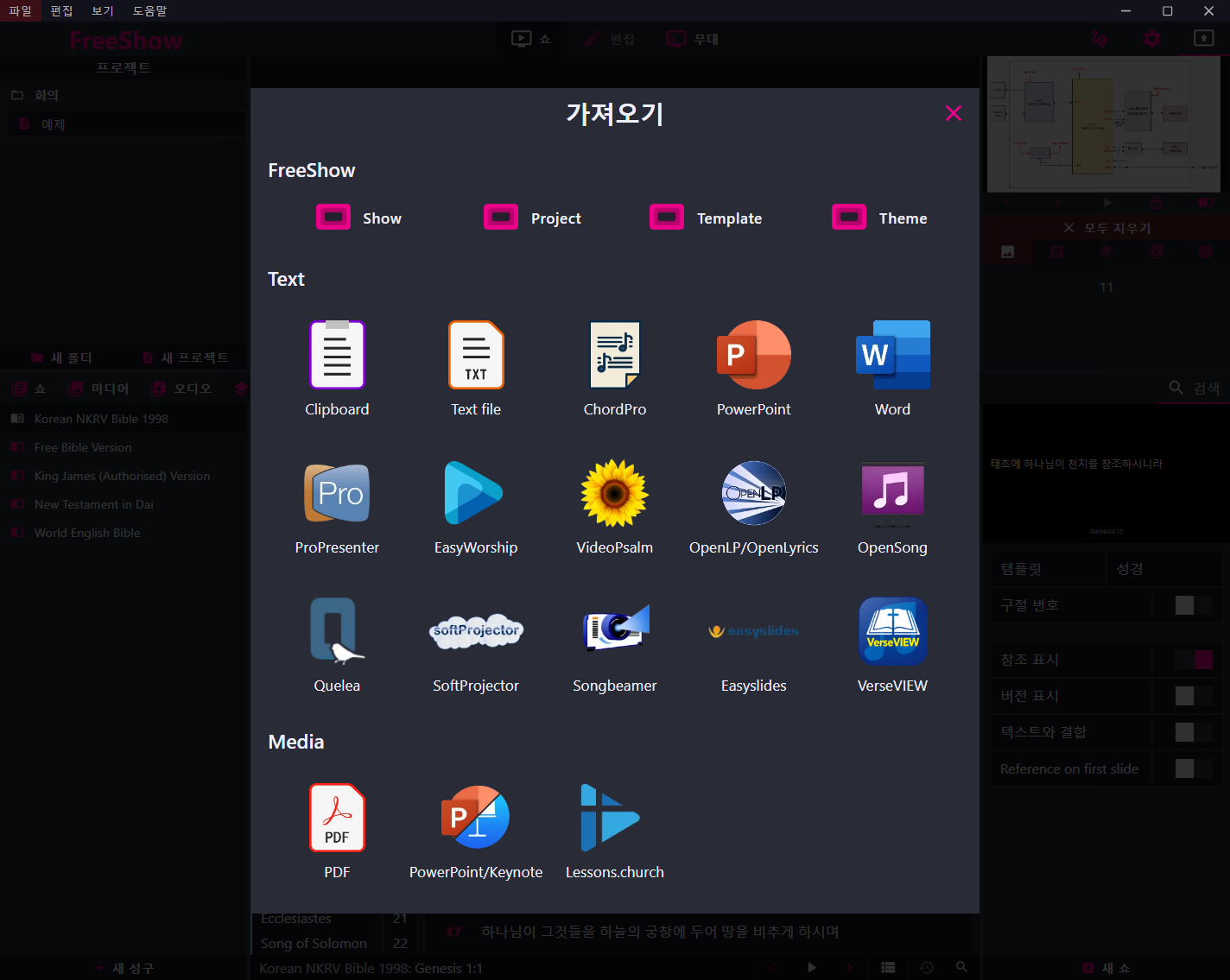The image size is (1230, 980).
Task: Select PowerPoint under the Text section
Action: [753, 369]
